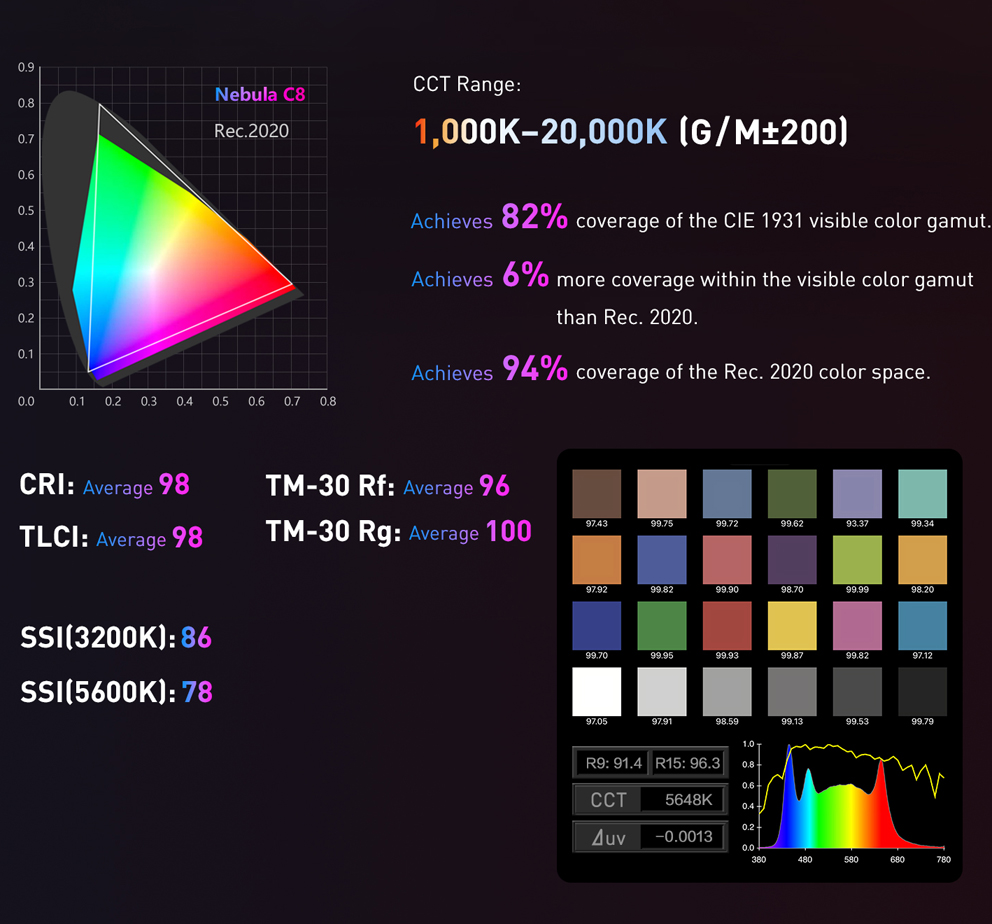Choose the dark purple swatch labeled 98.70

pos(792,559)
